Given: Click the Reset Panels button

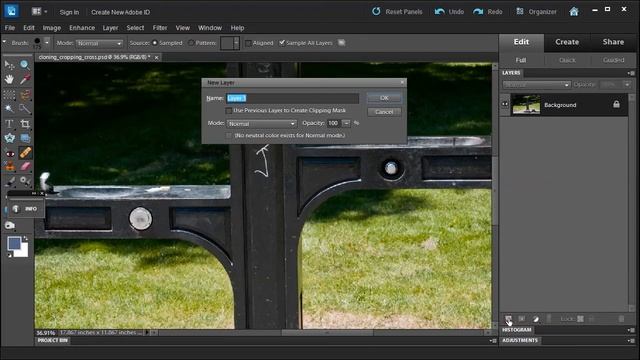Looking at the screenshot, I should point(397,12).
